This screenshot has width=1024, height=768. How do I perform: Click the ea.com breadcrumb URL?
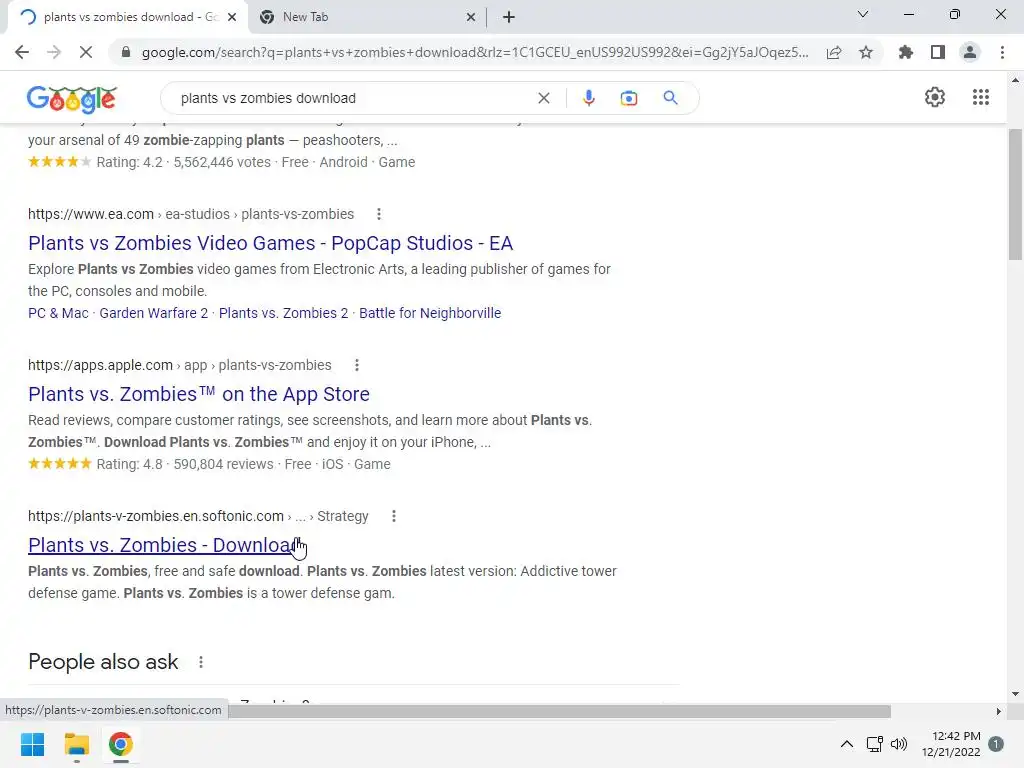click(191, 214)
